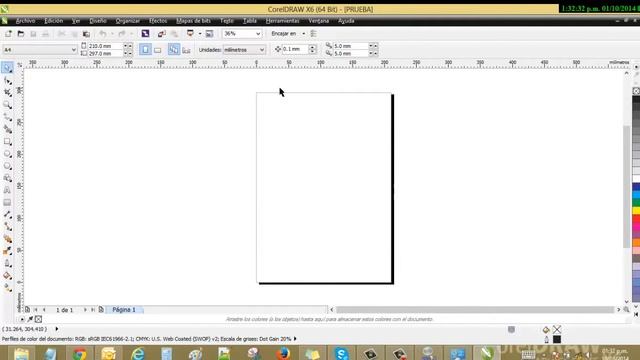Open the Options icon beside Encajar en
640x360 pixels.
(x=313, y=33)
